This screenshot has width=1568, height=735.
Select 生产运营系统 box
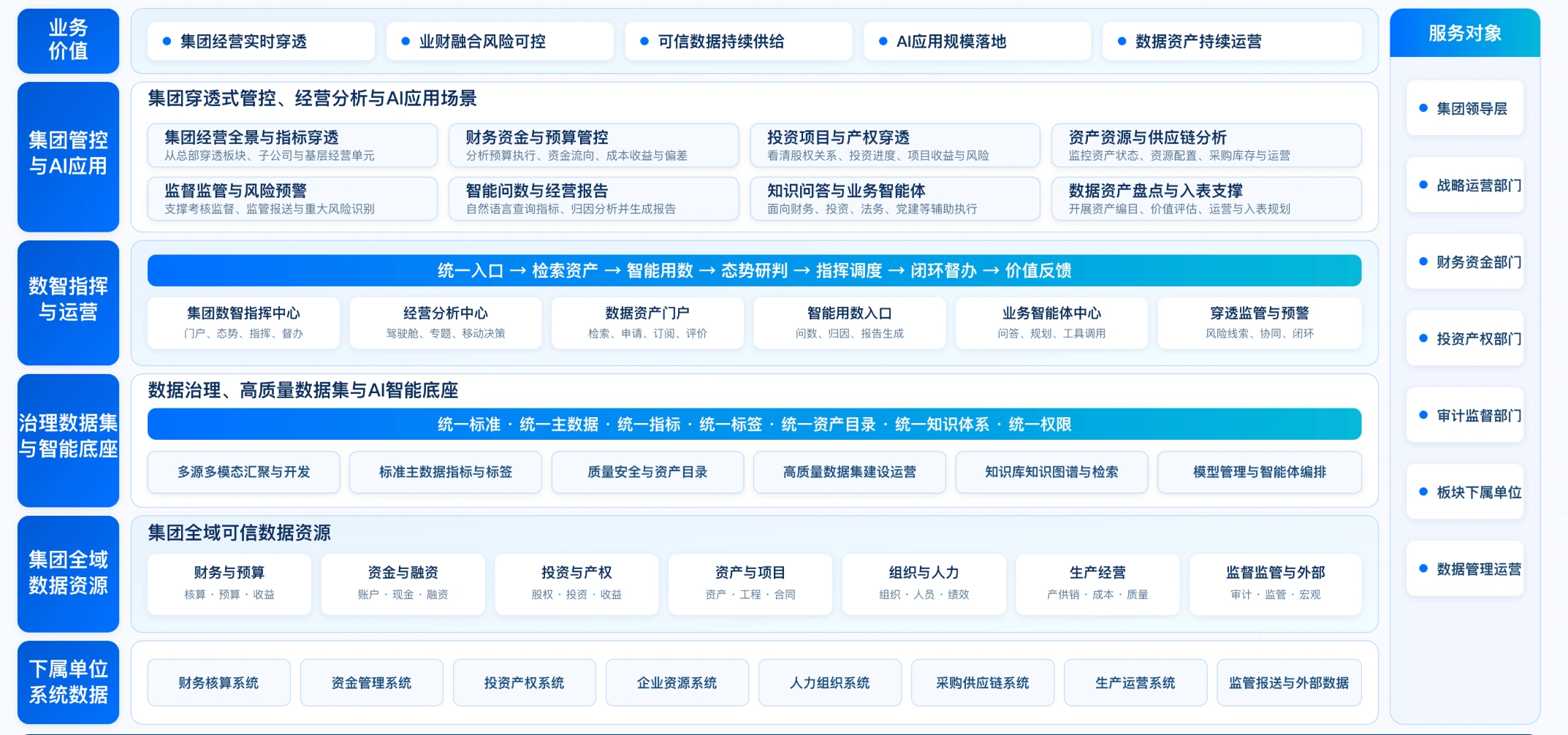[x=1135, y=682]
